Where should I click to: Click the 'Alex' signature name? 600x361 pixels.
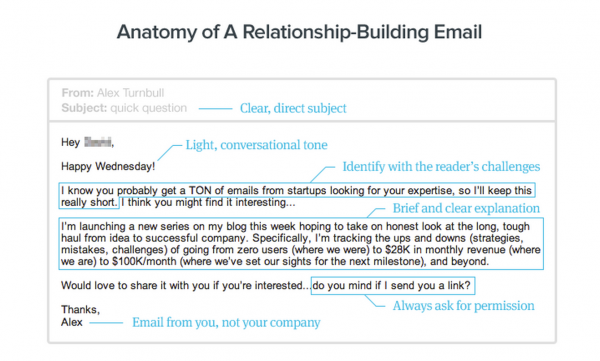[x=72, y=322]
